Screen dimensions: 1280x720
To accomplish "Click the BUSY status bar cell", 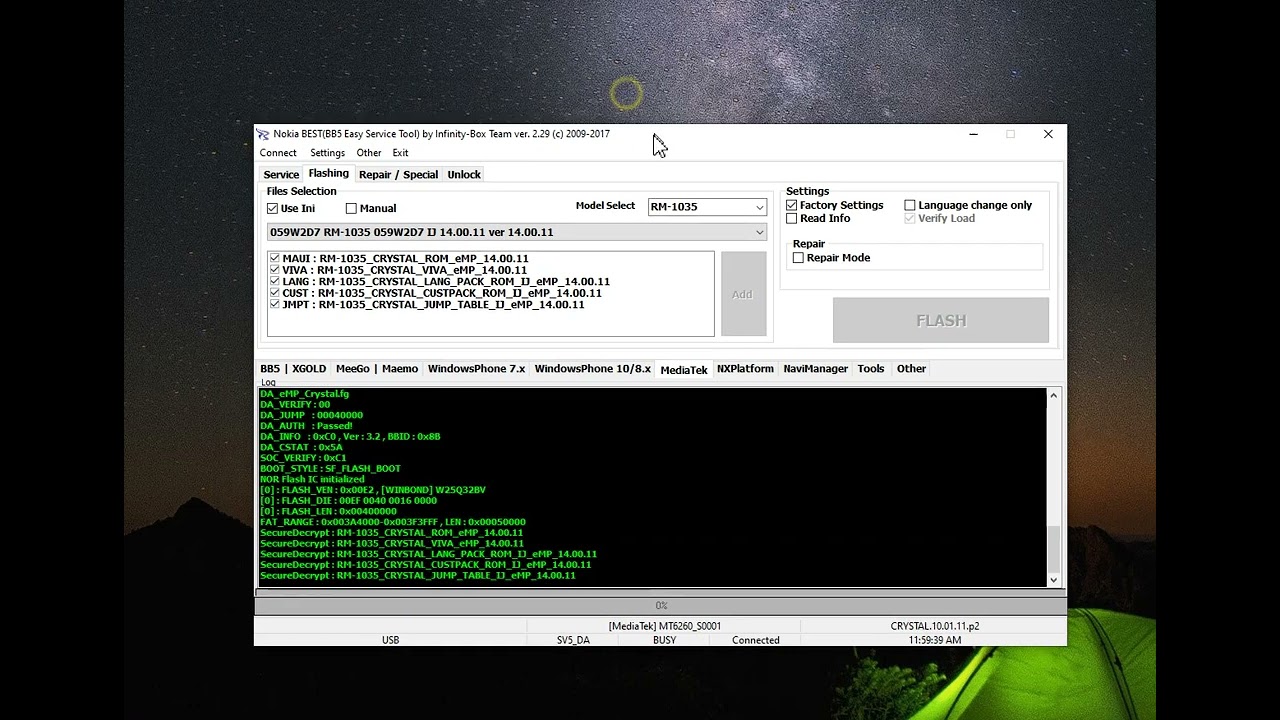I will pos(664,640).
